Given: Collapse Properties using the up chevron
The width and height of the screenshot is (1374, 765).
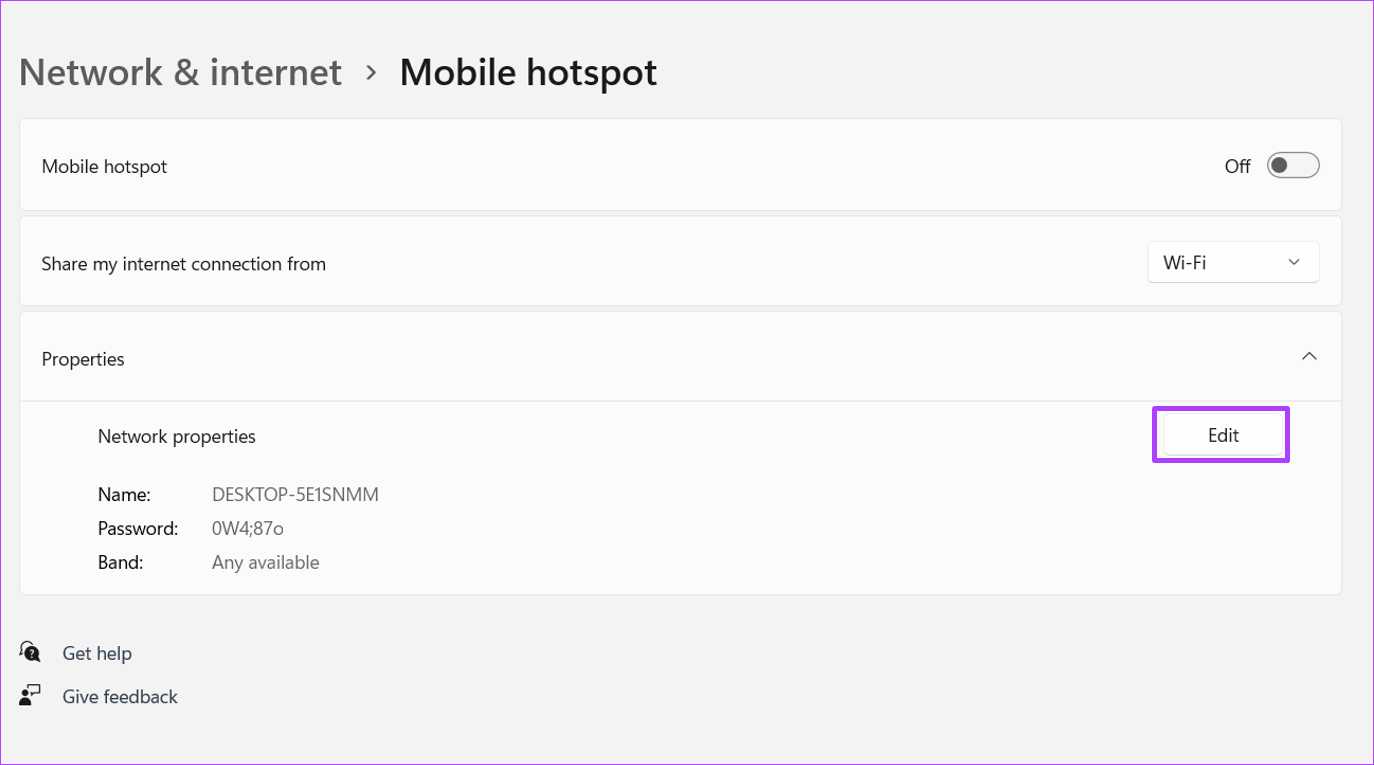Looking at the screenshot, I should pos(1309,357).
